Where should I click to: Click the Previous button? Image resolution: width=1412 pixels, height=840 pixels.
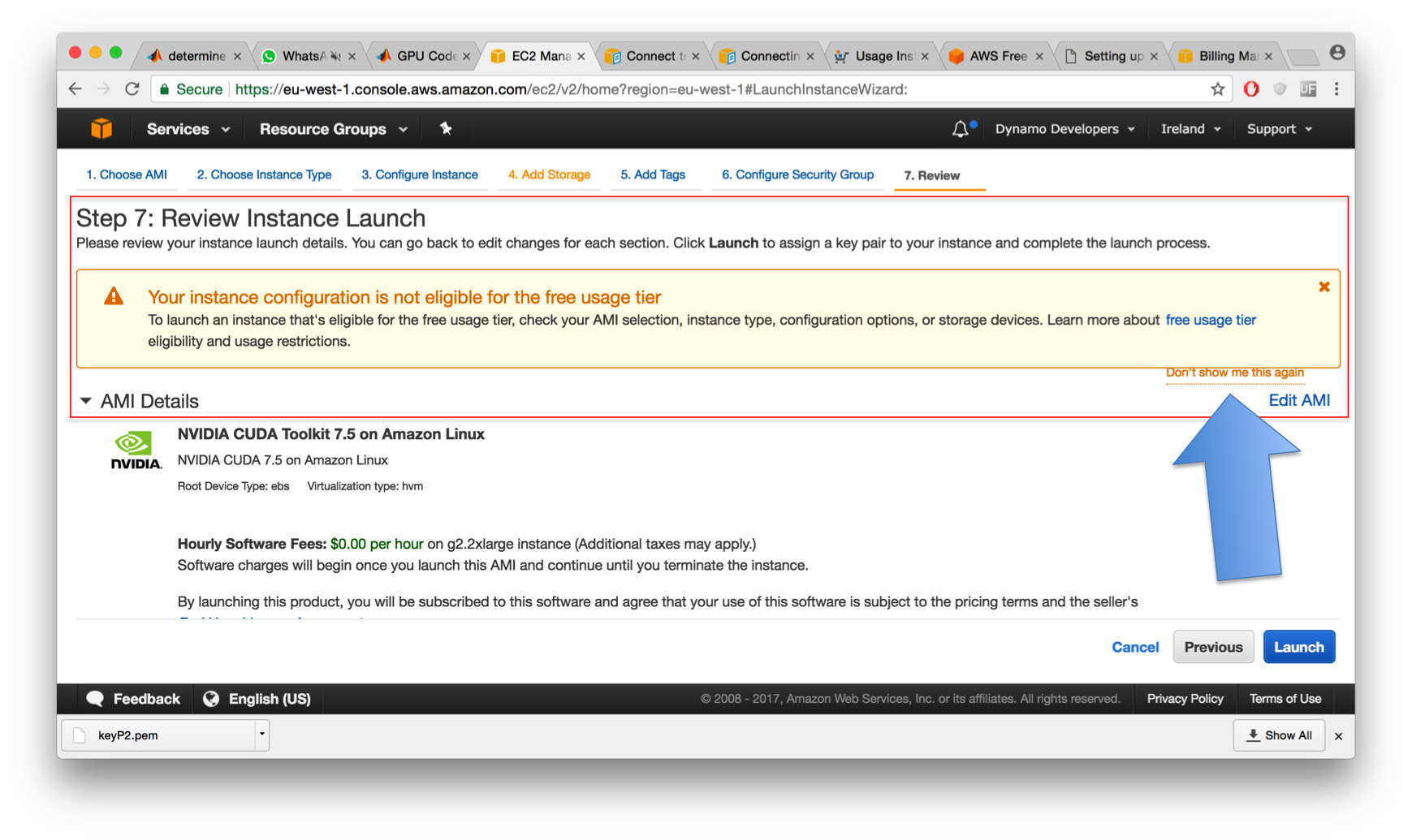tap(1213, 647)
